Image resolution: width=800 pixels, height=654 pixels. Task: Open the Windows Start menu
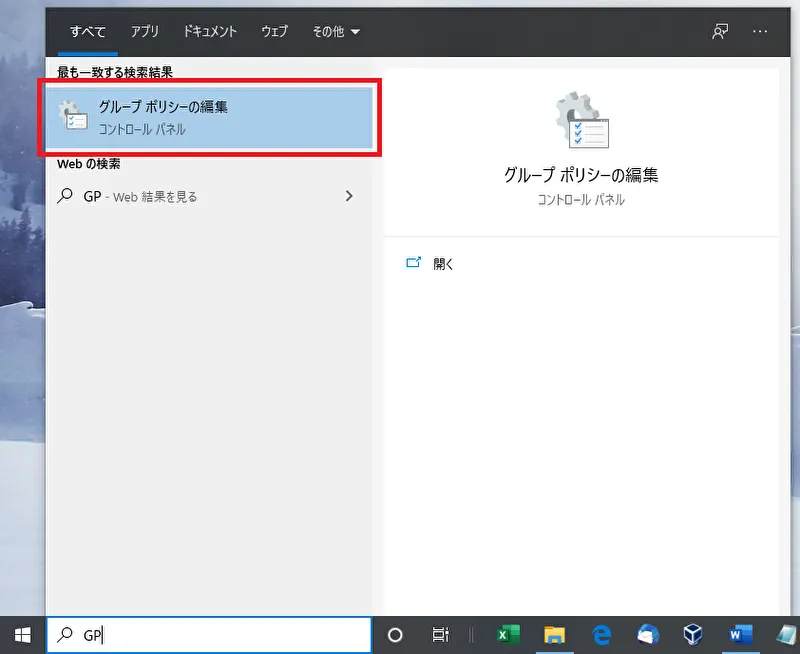click(22, 635)
